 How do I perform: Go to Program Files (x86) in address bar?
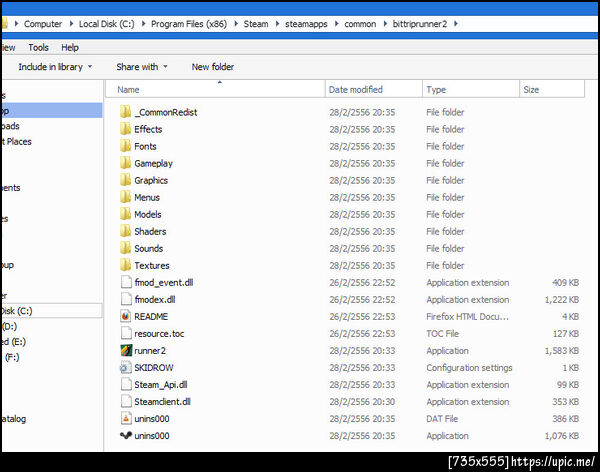pyautogui.click(x=189, y=24)
